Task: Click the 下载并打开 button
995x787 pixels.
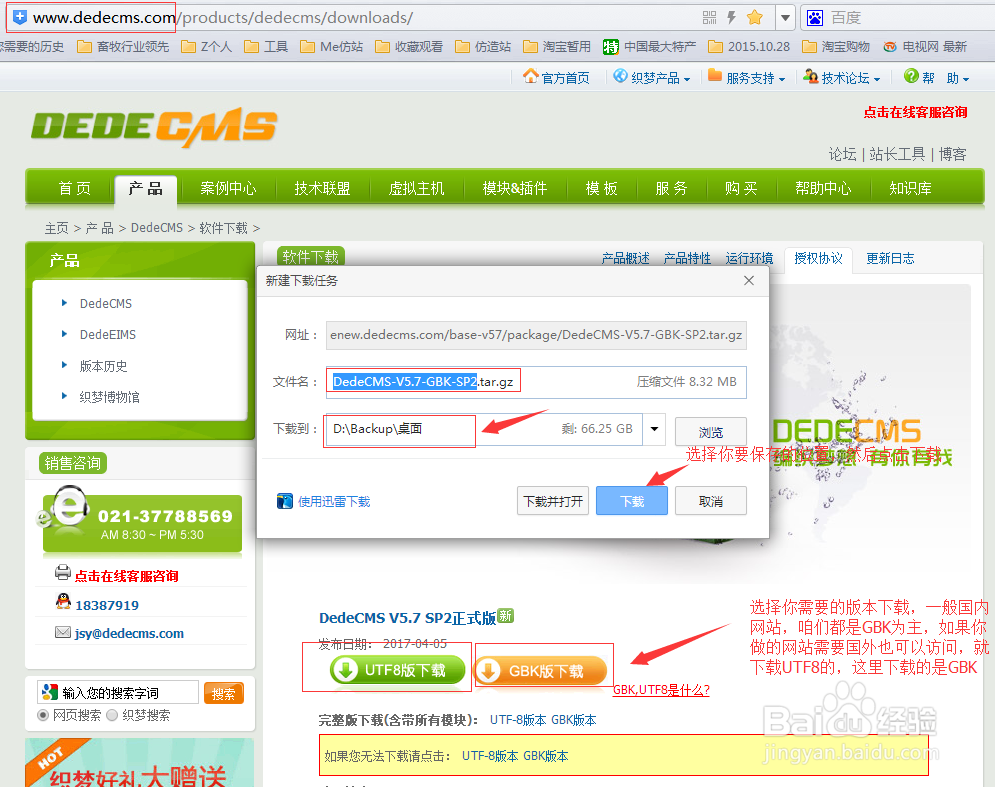Action: coord(553,501)
